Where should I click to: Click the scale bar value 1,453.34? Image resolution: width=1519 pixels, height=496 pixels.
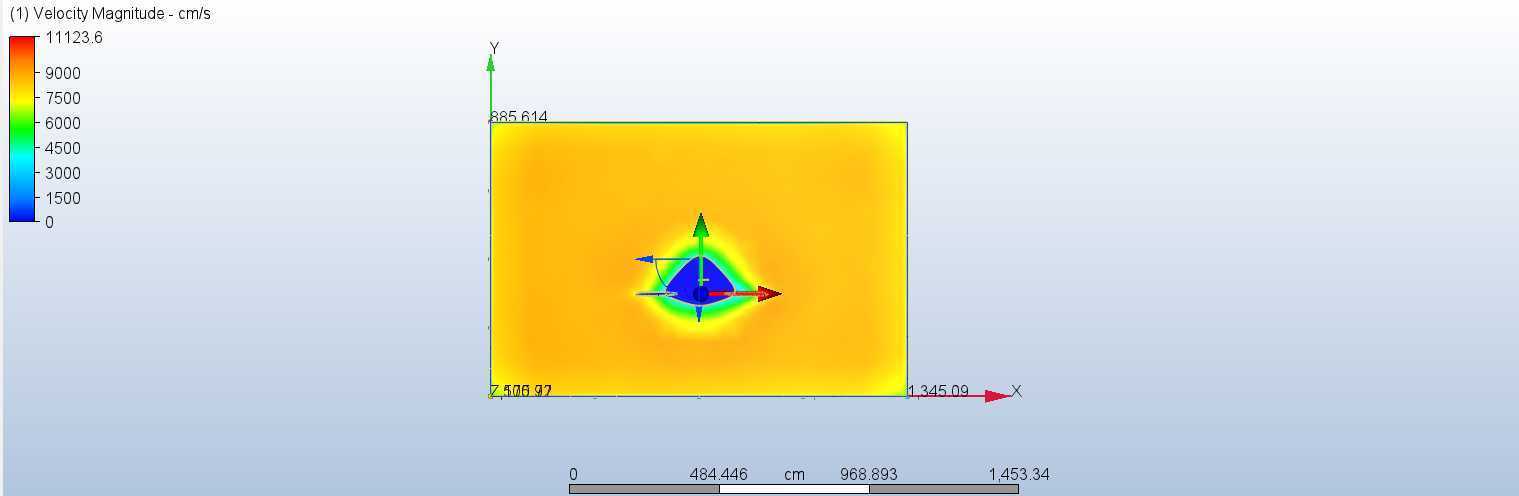(x=1019, y=474)
